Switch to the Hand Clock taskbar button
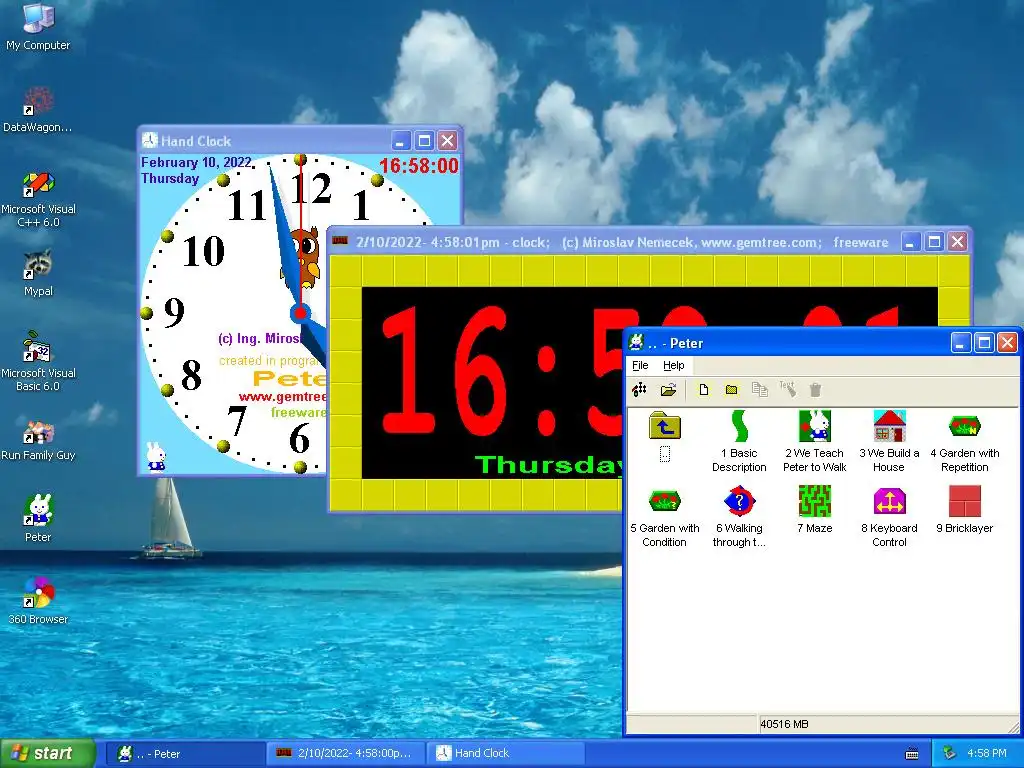 click(506, 754)
